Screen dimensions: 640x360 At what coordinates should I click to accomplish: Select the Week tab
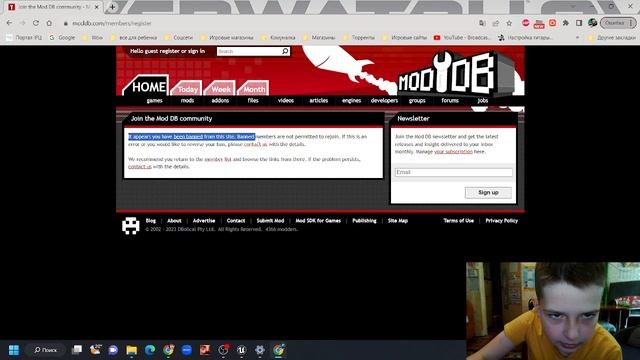221,89
